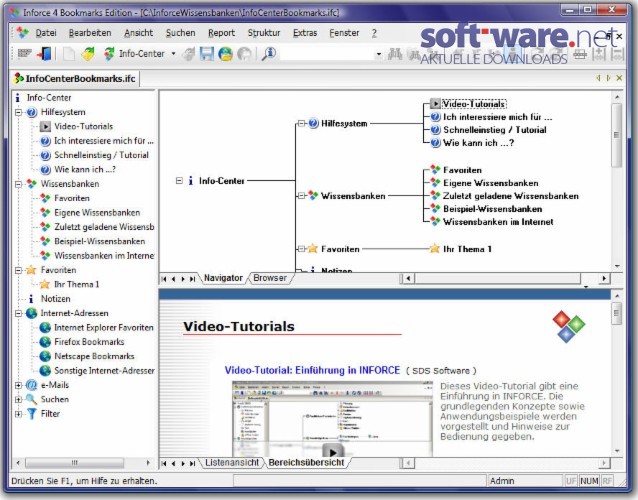Viewport: 638px width, 500px height.
Task: Select Eigene Wissensbanken in left tree
Action: (97, 213)
